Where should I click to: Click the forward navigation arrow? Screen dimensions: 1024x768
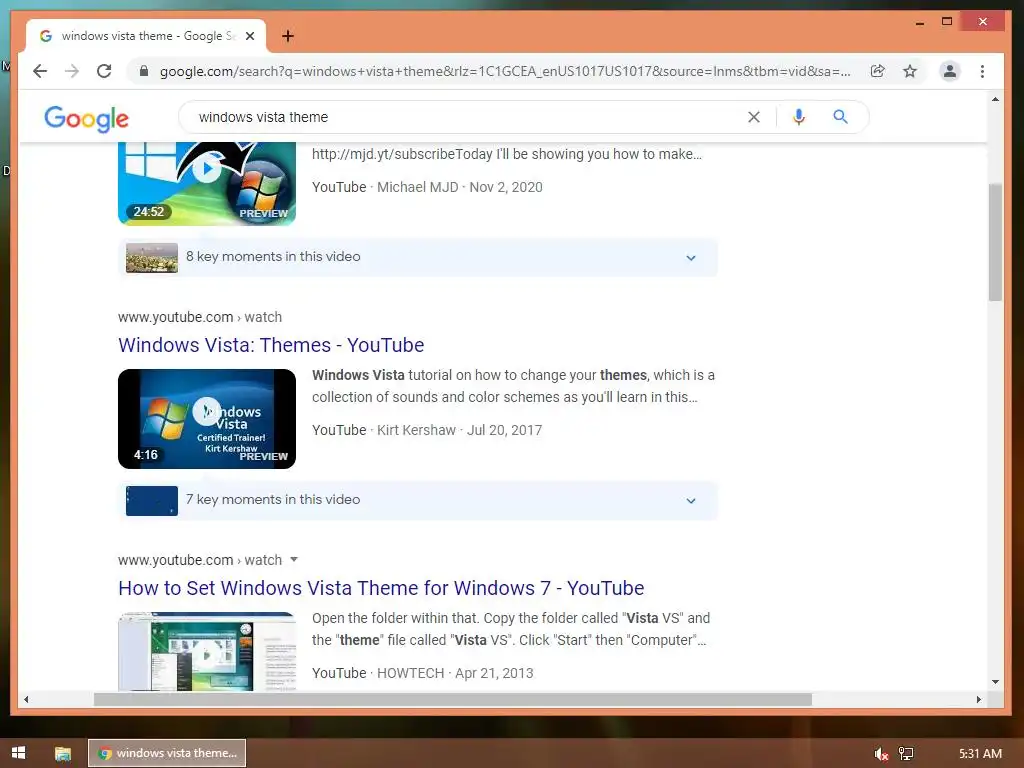(72, 71)
